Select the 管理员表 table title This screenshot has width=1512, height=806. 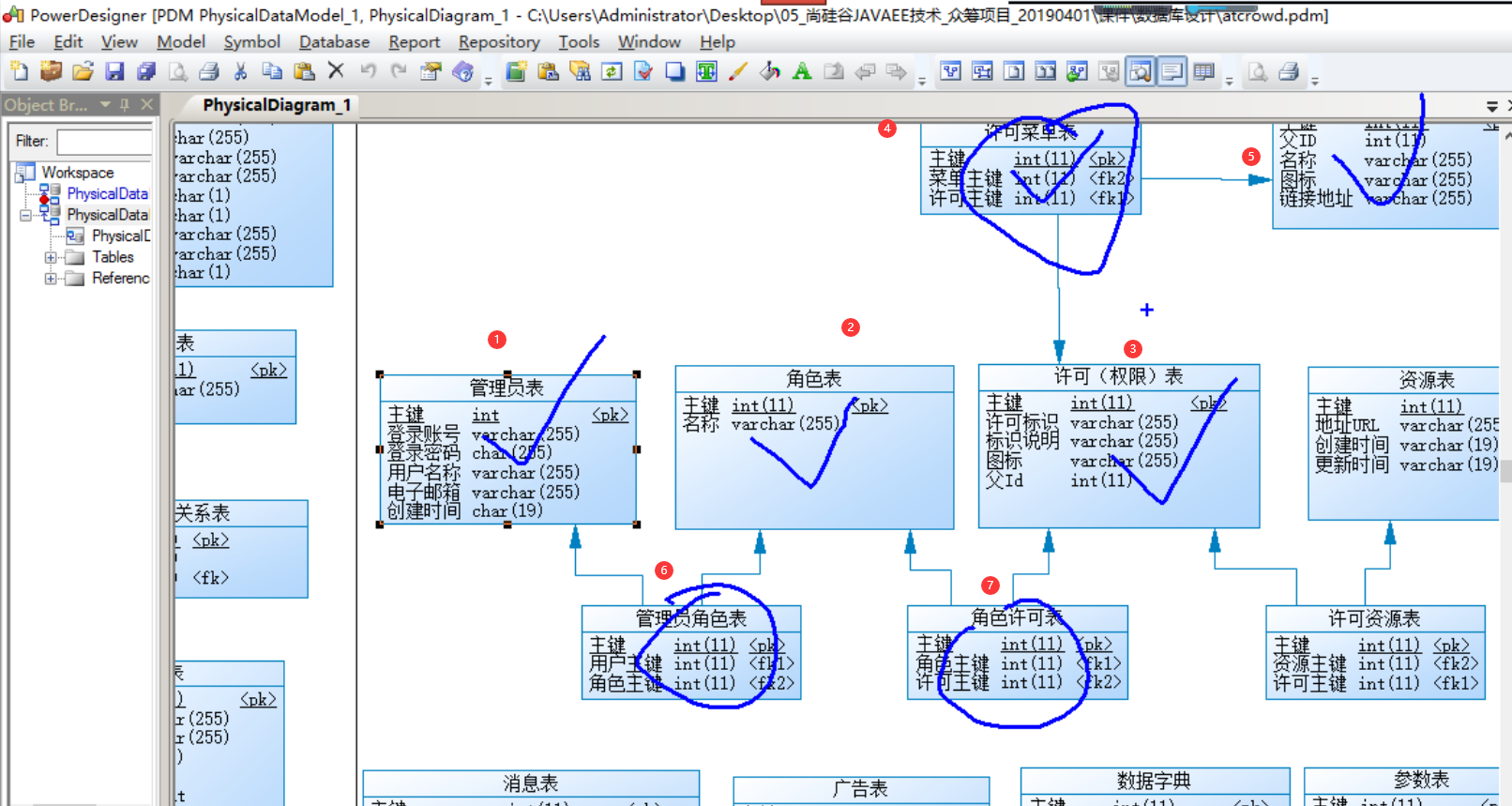coord(507,388)
